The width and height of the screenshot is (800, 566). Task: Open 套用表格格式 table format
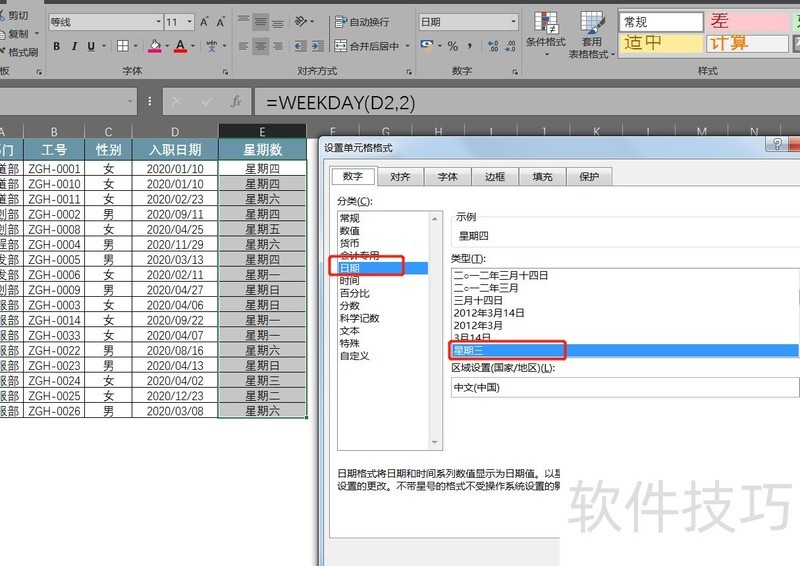[x=591, y=35]
